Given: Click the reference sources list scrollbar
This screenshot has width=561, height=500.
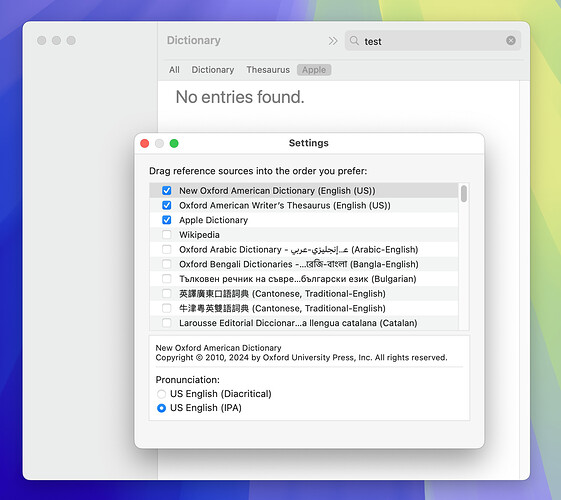Looking at the screenshot, I should pos(464,193).
